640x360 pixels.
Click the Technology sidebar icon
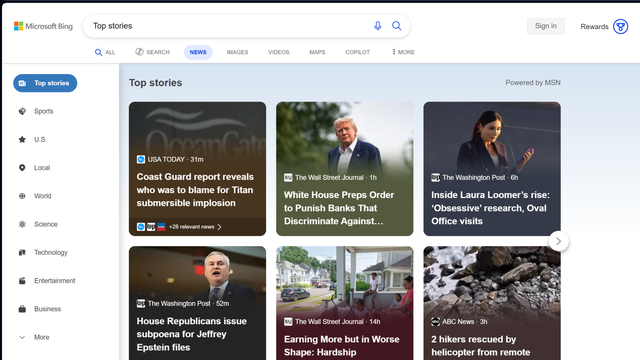(x=22, y=252)
